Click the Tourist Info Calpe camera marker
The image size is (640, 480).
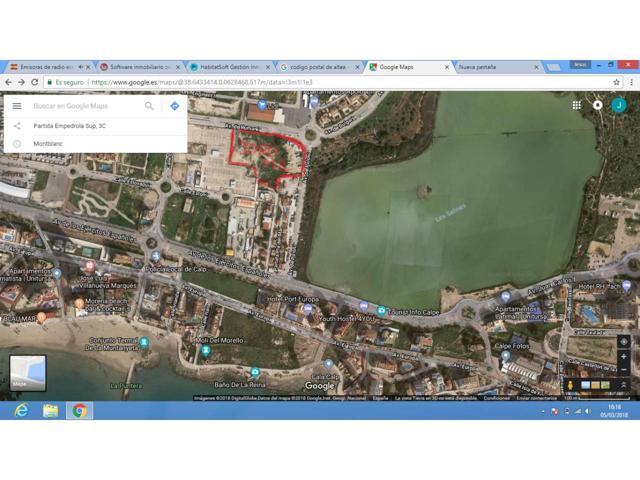click(381, 311)
